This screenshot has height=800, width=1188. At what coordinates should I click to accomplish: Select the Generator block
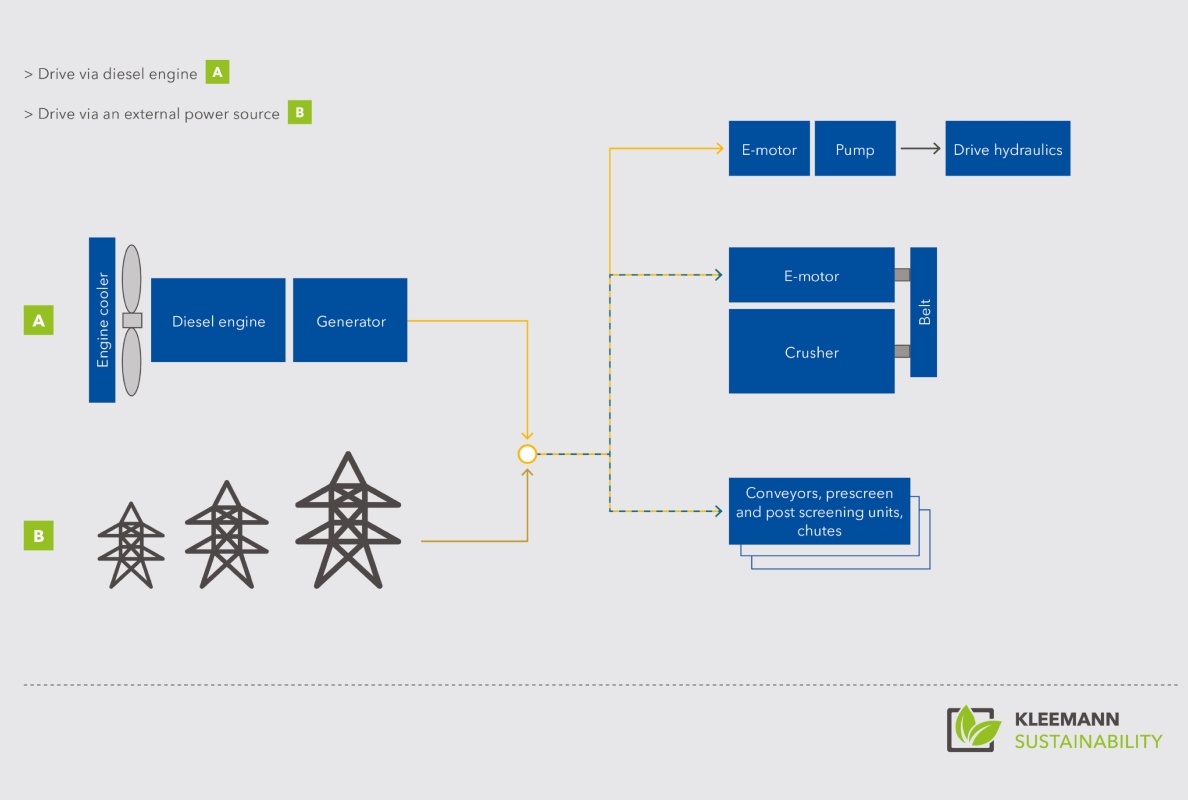point(350,320)
